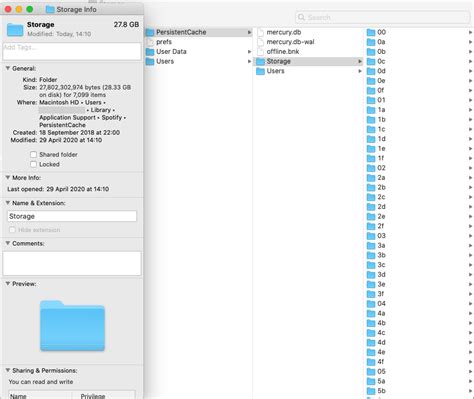Click the Name column header in permissions
This screenshot has height=399, width=474.
(40, 395)
